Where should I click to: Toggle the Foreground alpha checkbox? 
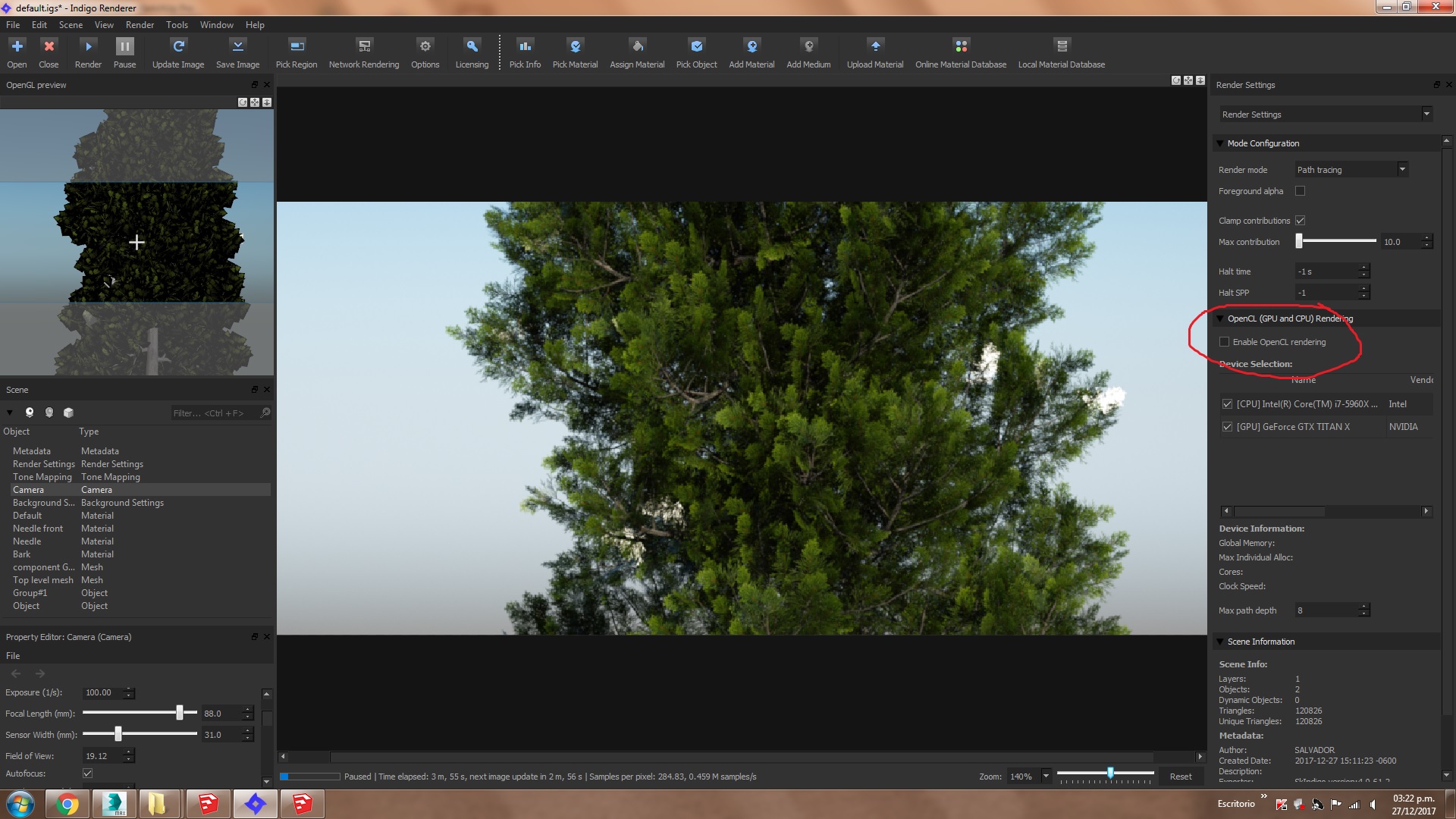click(x=1300, y=191)
